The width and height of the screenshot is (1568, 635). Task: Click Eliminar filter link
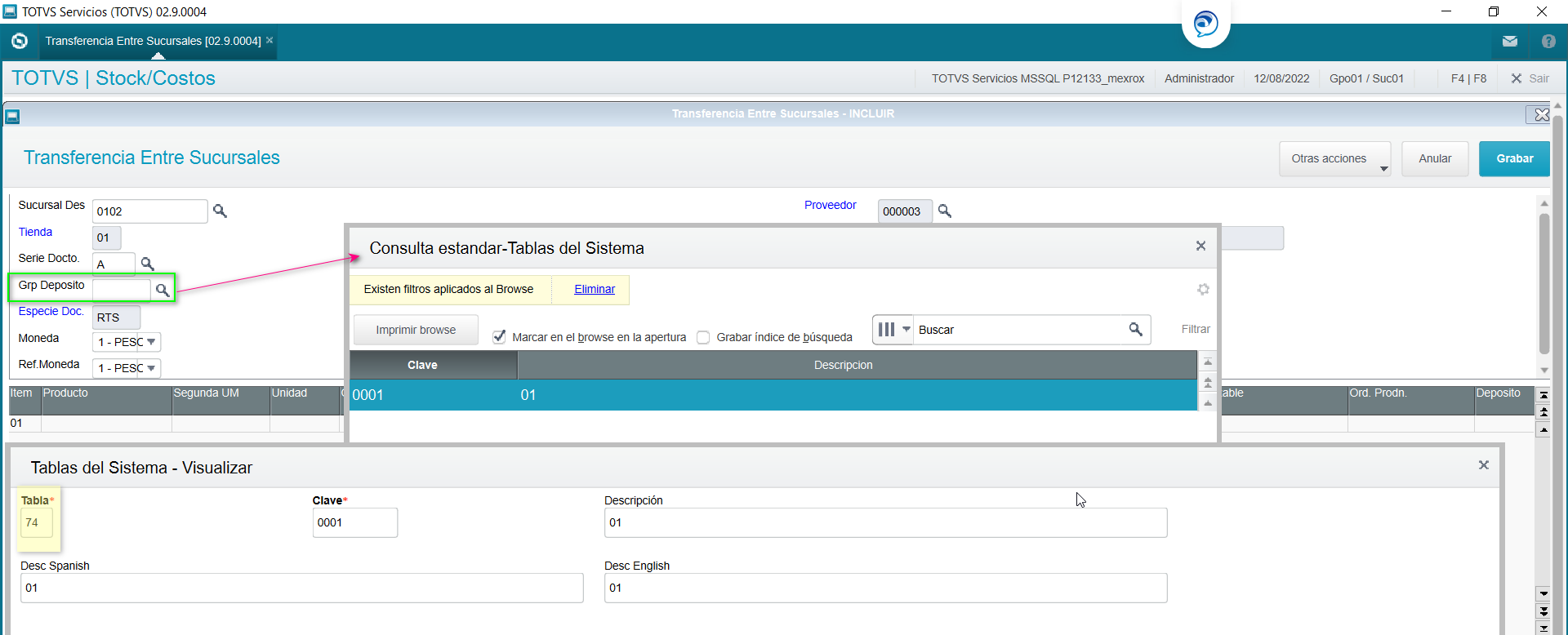pos(595,289)
